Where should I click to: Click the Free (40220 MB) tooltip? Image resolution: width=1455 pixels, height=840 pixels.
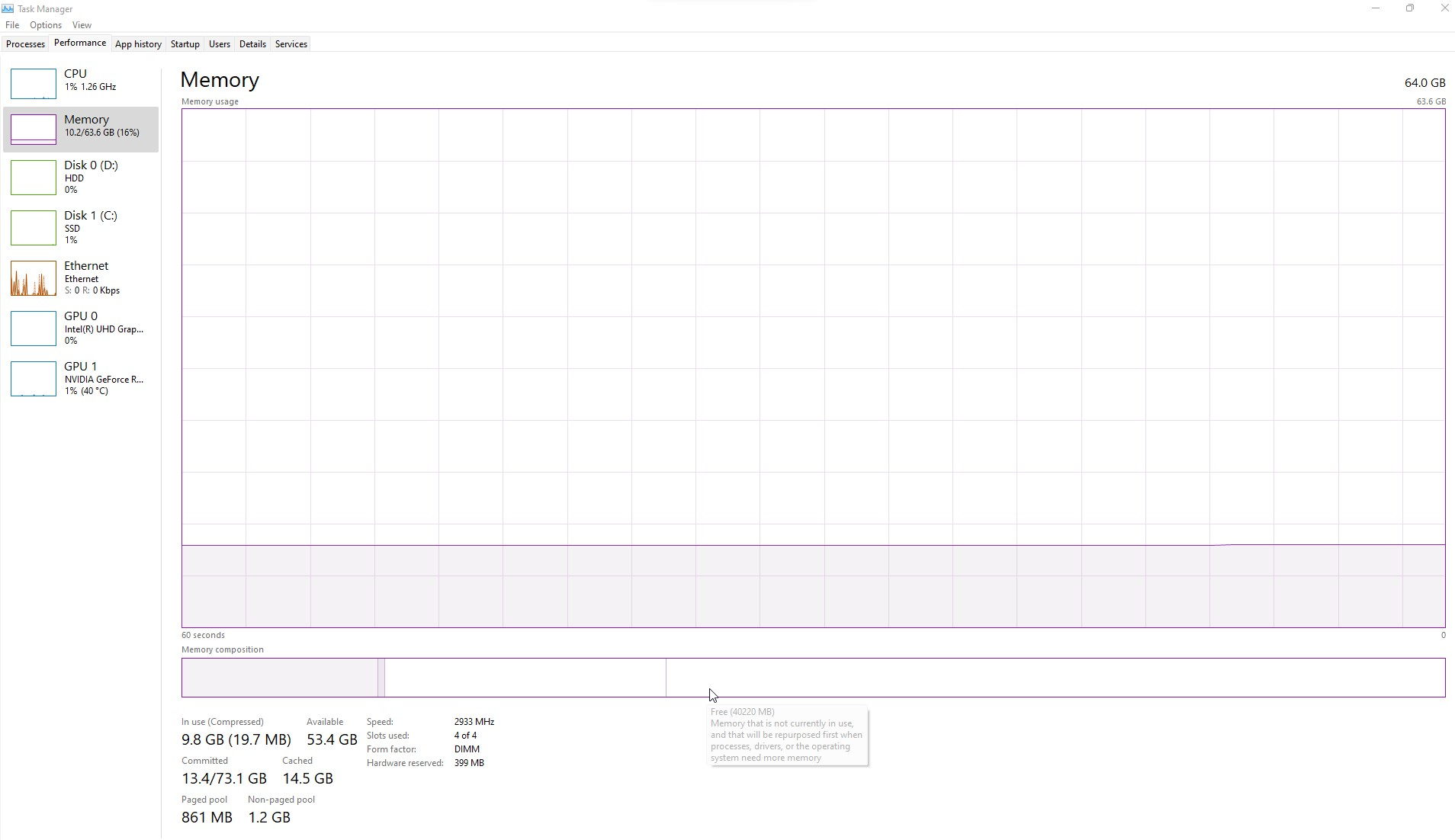(x=789, y=735)
